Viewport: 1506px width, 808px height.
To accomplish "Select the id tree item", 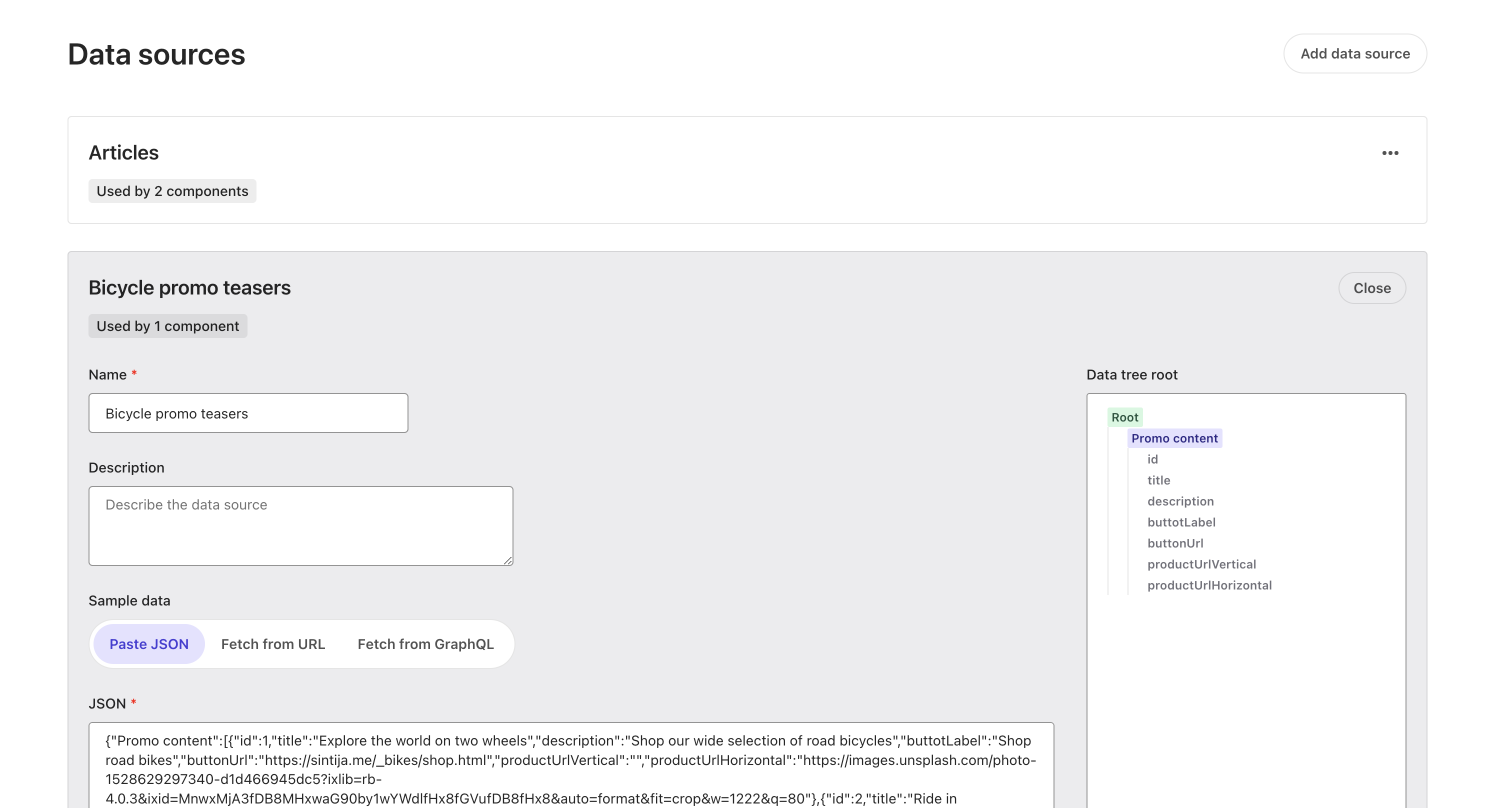I will (1153, 459).
